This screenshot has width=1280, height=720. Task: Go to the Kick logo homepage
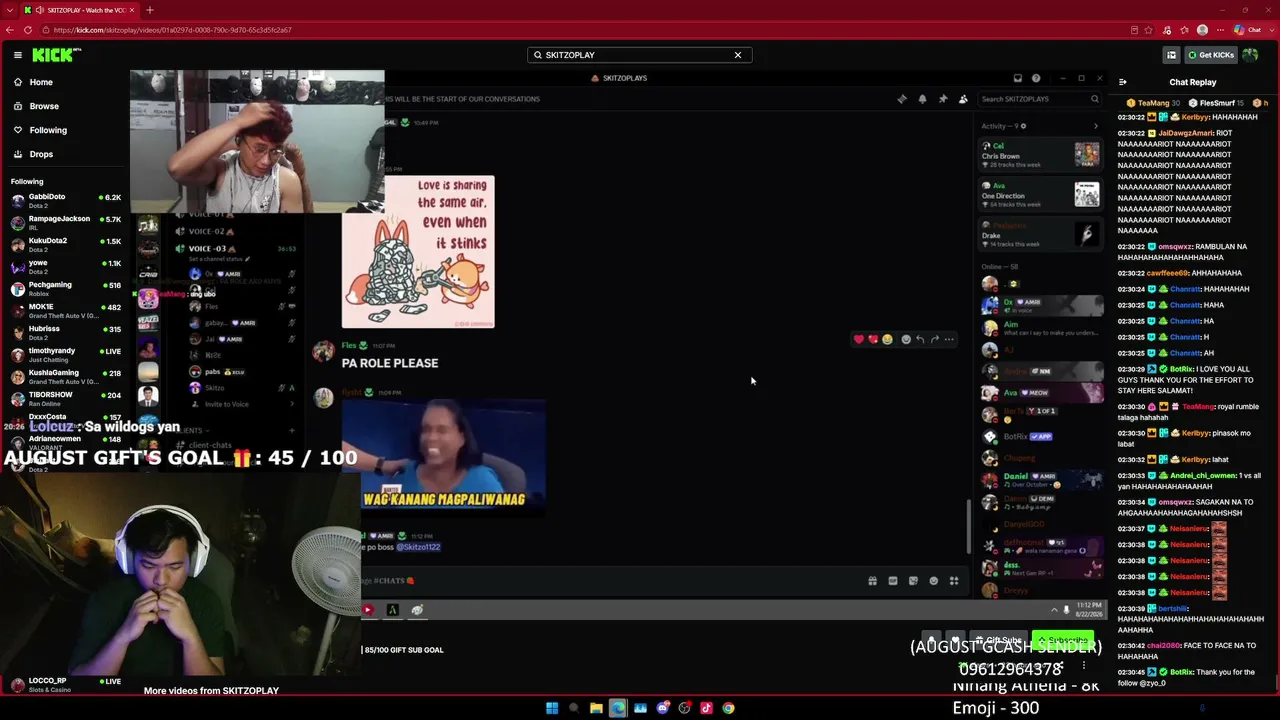point(56,55)
